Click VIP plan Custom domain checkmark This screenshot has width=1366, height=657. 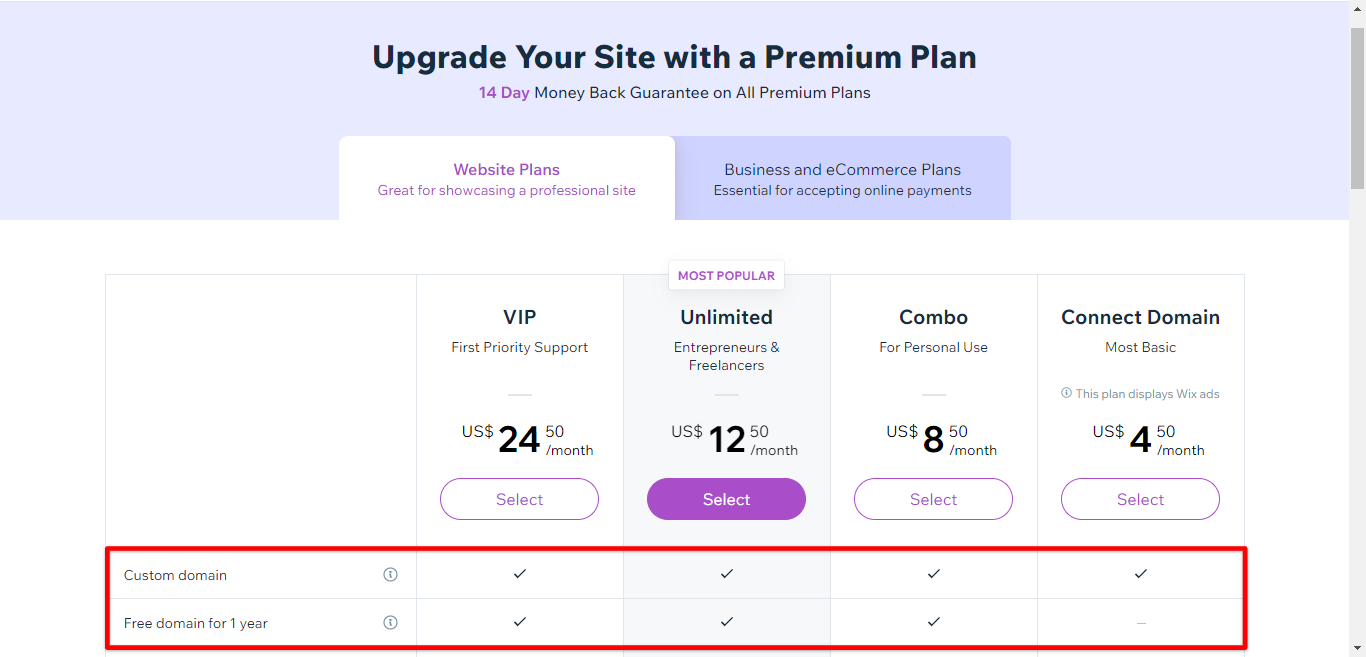coord(519,574)
